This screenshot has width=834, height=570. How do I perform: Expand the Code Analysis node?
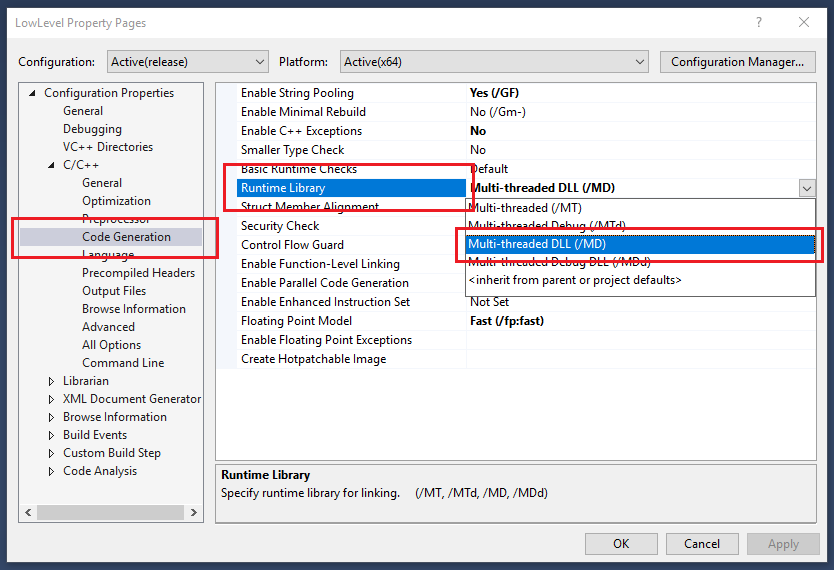[x=52, y=471]
